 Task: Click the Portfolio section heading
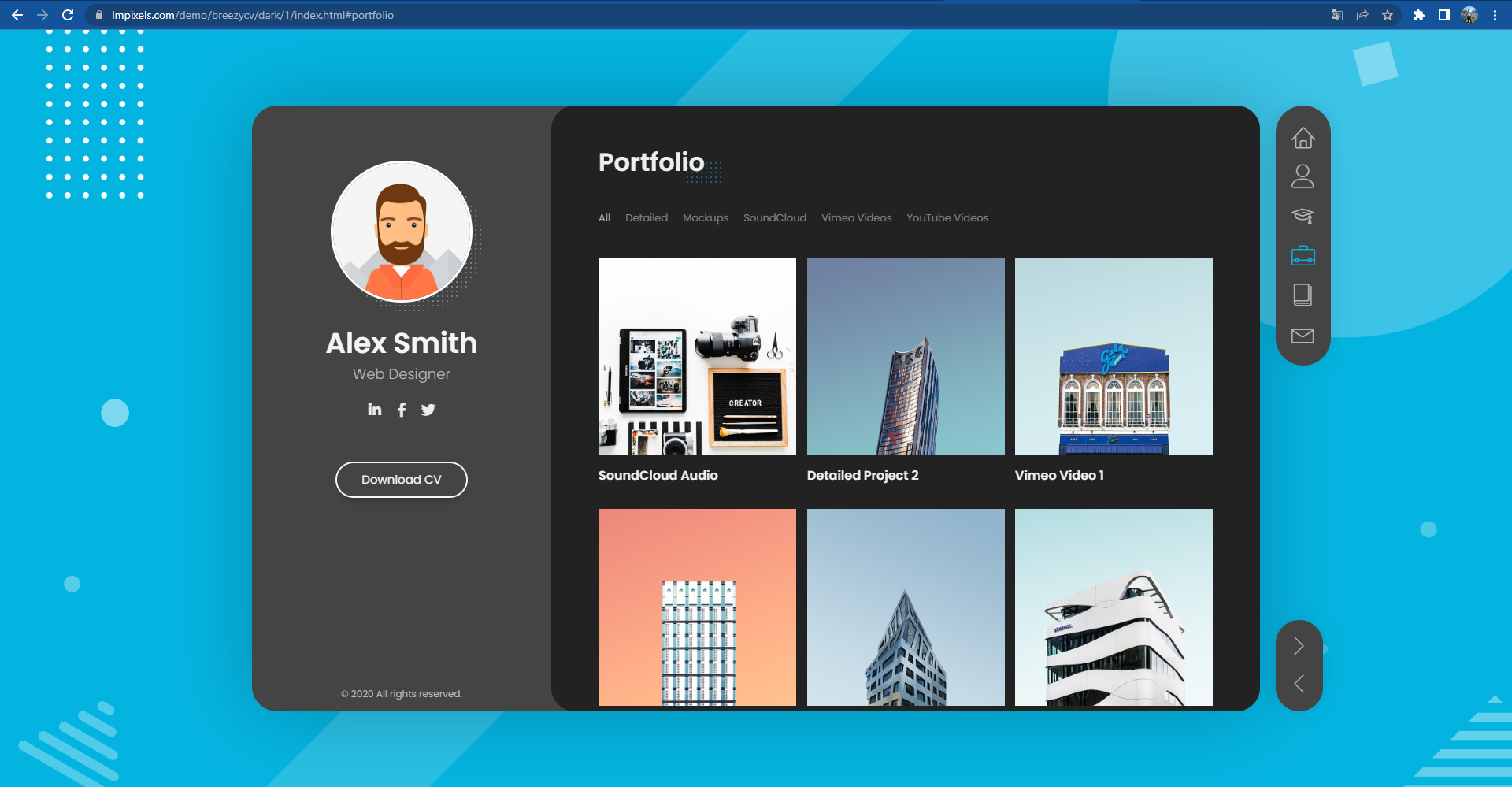tap(651, 162)
